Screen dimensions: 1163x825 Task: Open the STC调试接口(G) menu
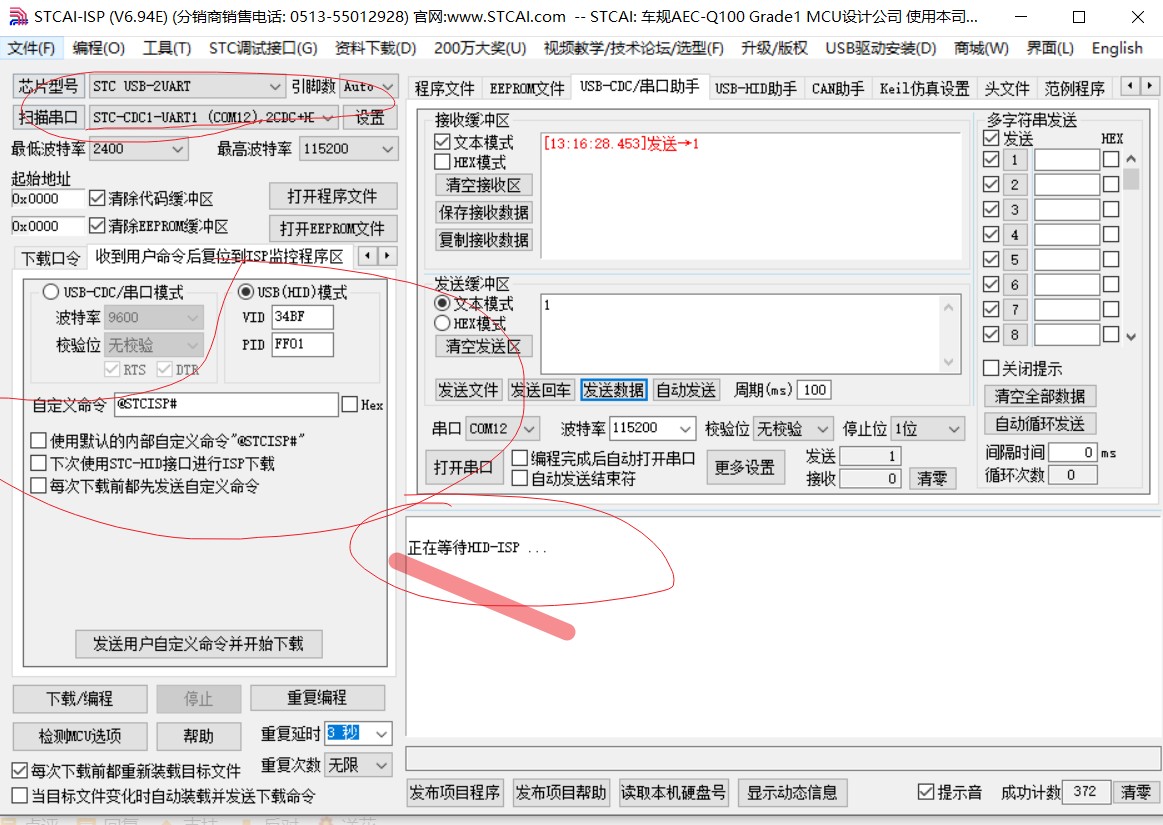point(263,48)
